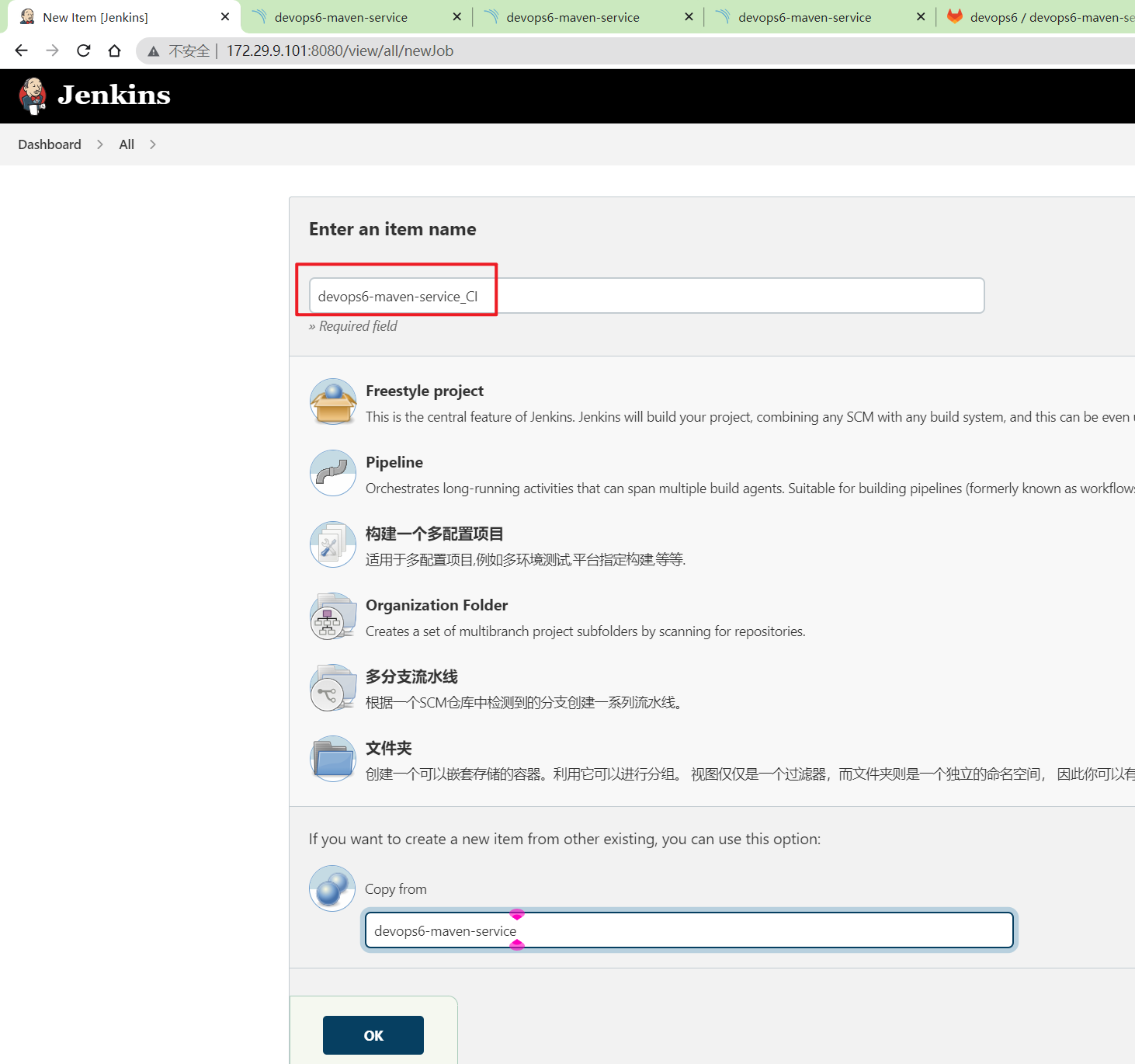1135x1064 pixels.
Task: Click the not-secure warning icon
Action: click(154, 51)
